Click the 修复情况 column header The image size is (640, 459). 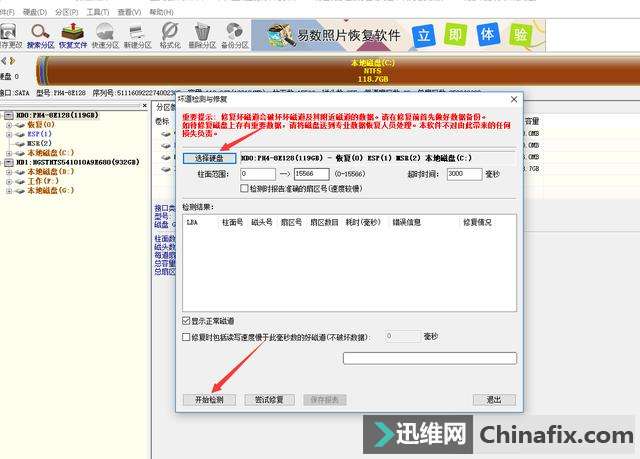click(x=477, y=223)
